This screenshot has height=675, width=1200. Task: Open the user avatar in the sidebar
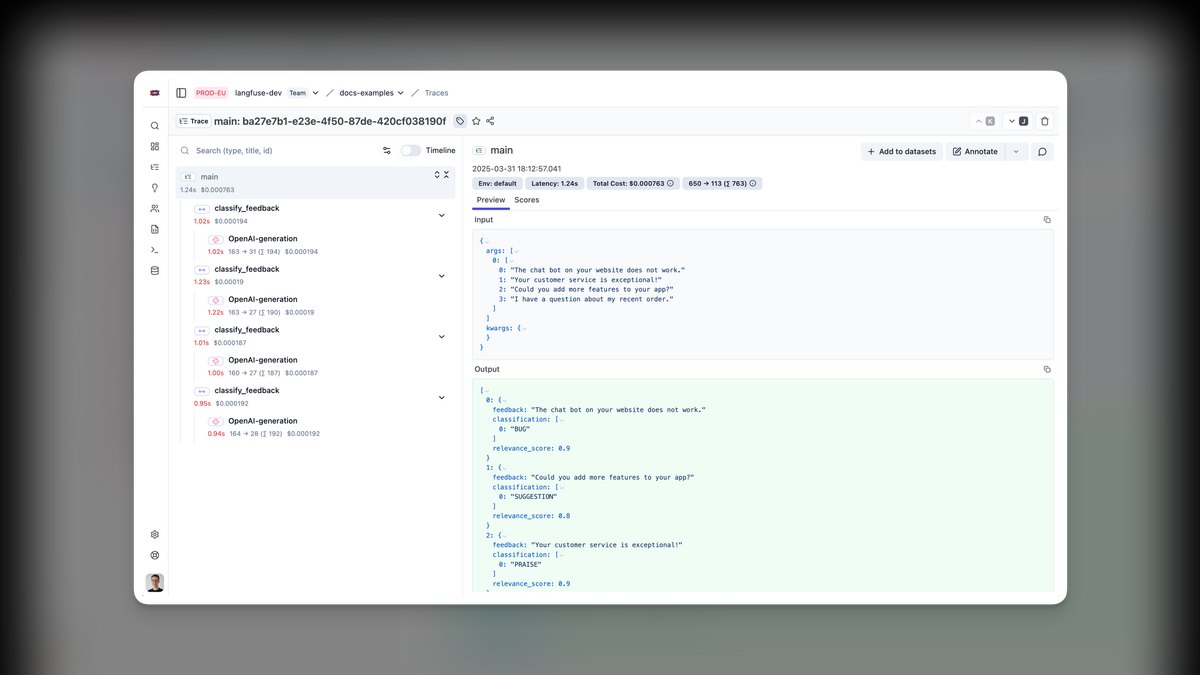[155, 583]
